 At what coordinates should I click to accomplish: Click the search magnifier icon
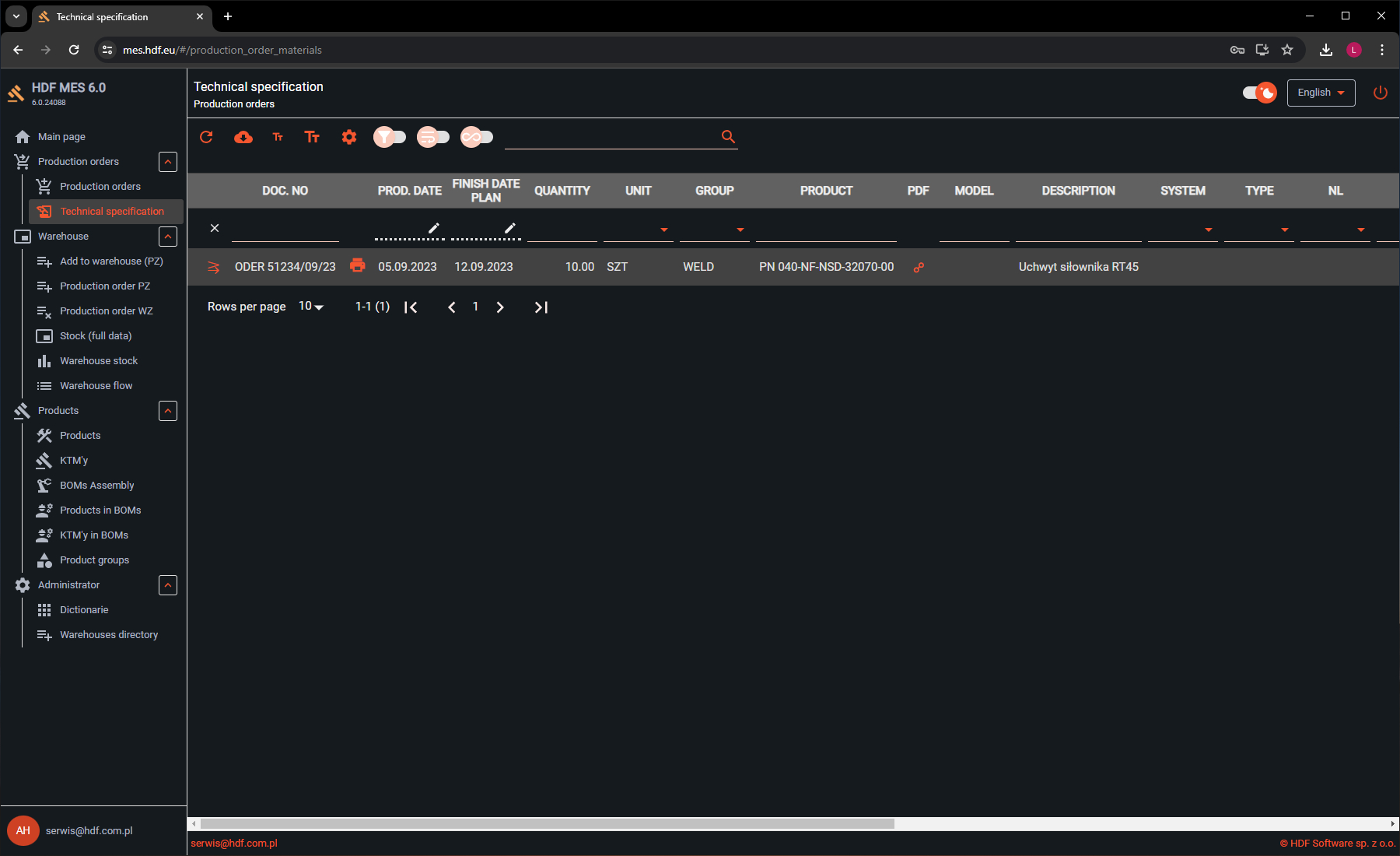point(728,137)
